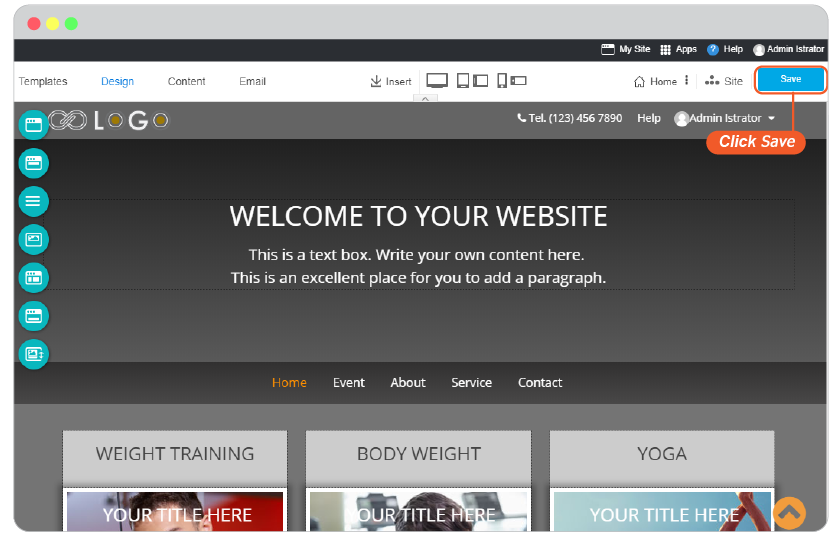Open My Site window icon
This screenshot has height=535, width=840.
point(608,50)
